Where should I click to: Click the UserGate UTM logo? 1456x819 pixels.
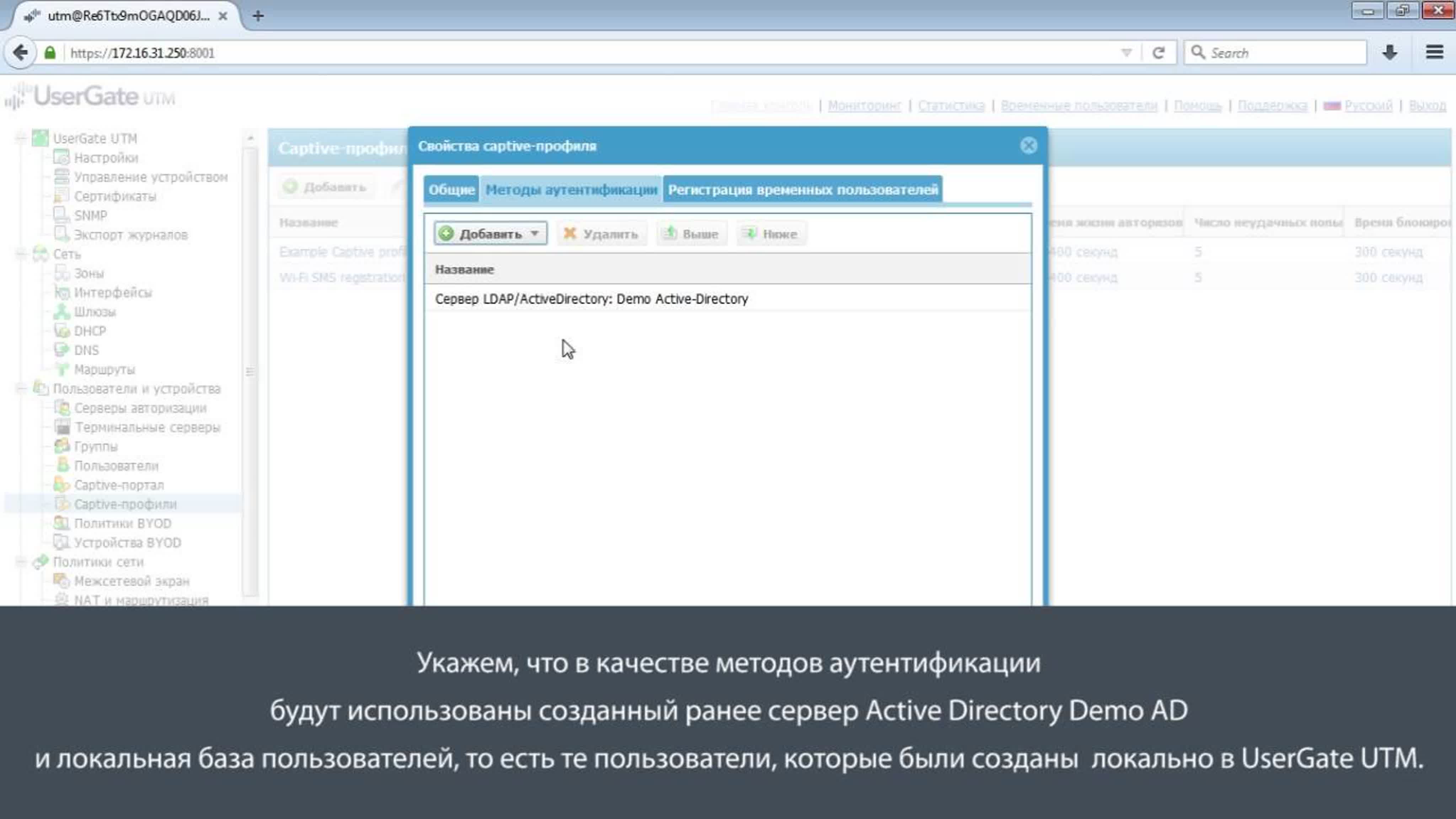click(x=90, y=96)
